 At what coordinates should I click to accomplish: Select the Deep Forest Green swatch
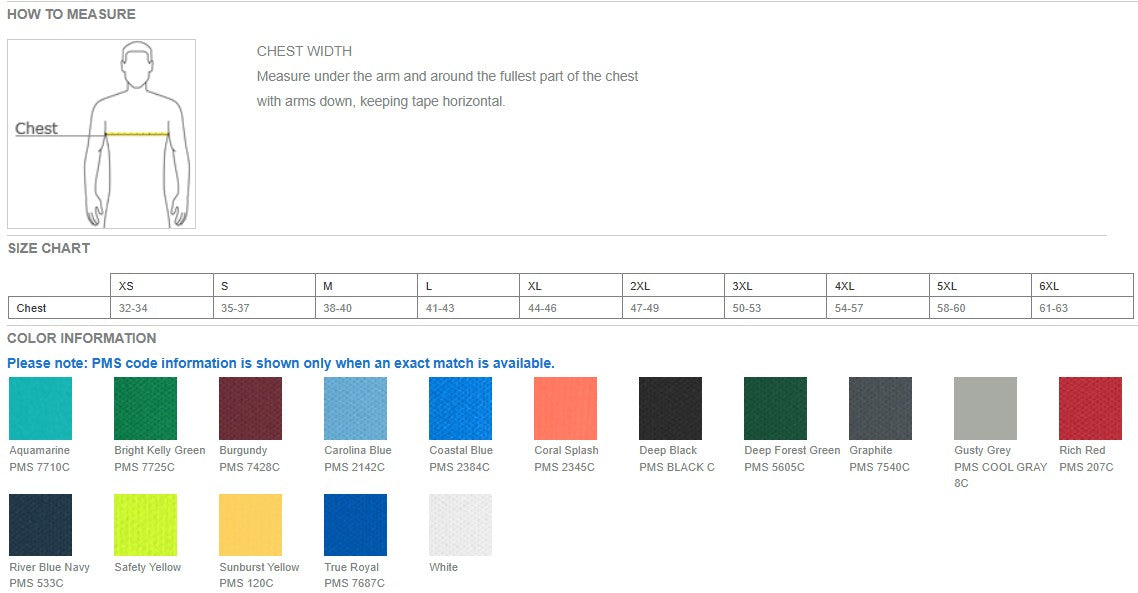coord(775,408)
